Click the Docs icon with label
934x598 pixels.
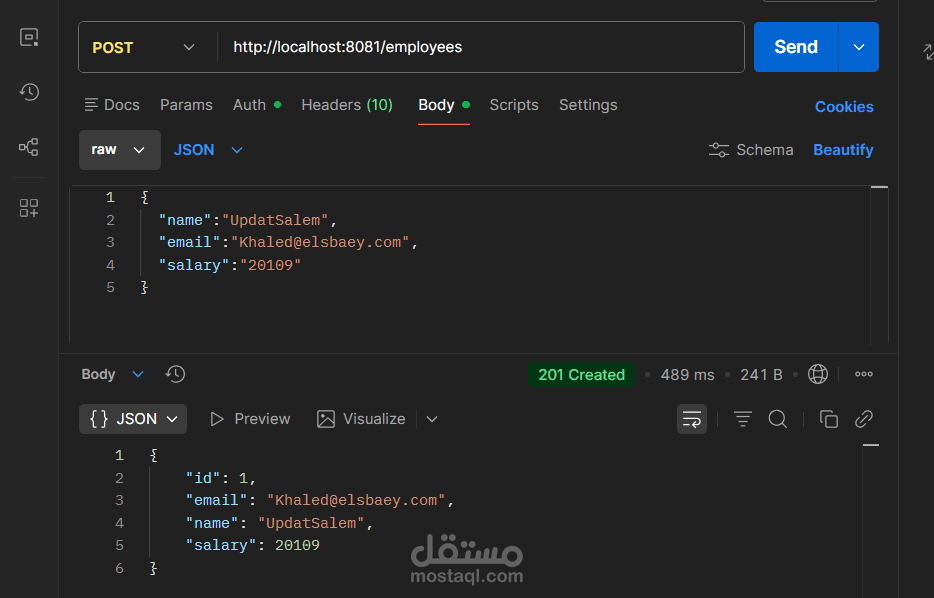click(x=112, y=105)
